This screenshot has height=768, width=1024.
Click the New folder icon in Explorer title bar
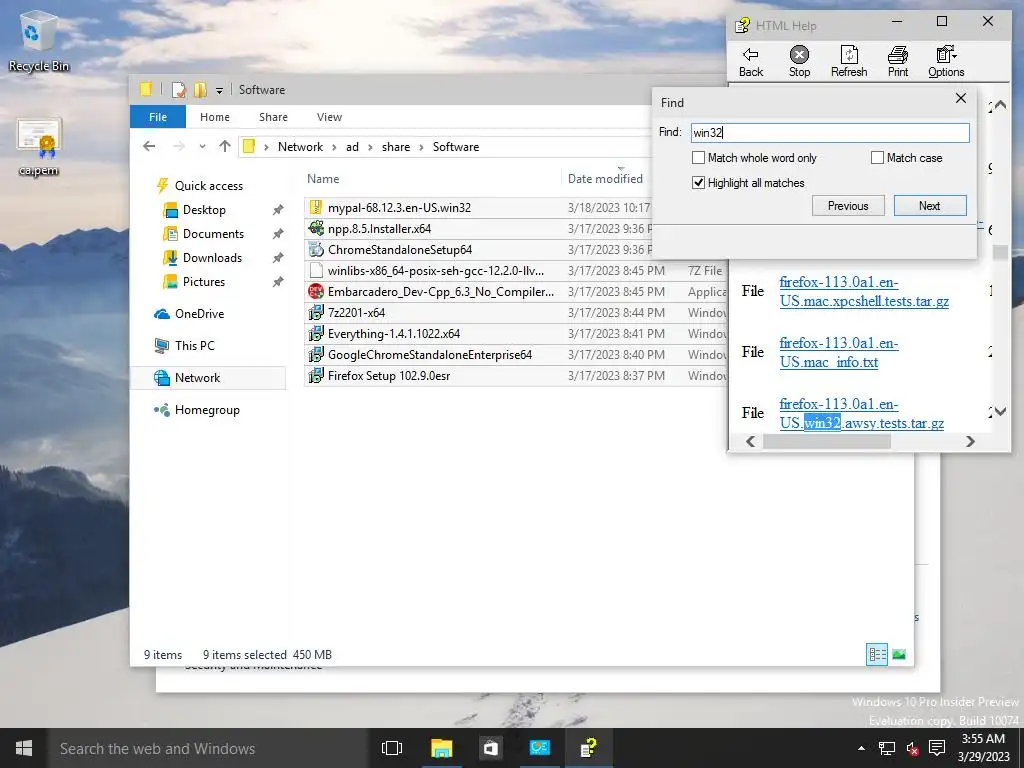[200, 90]
